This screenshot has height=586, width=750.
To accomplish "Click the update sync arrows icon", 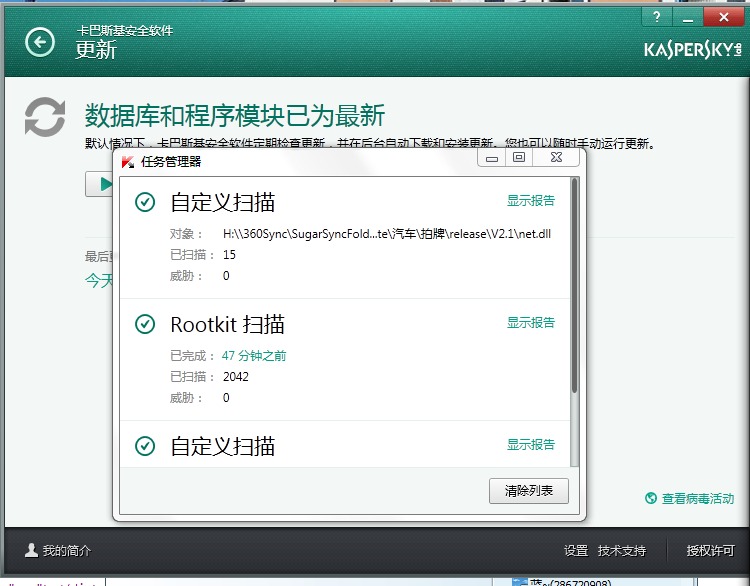I will pos(45,117).
